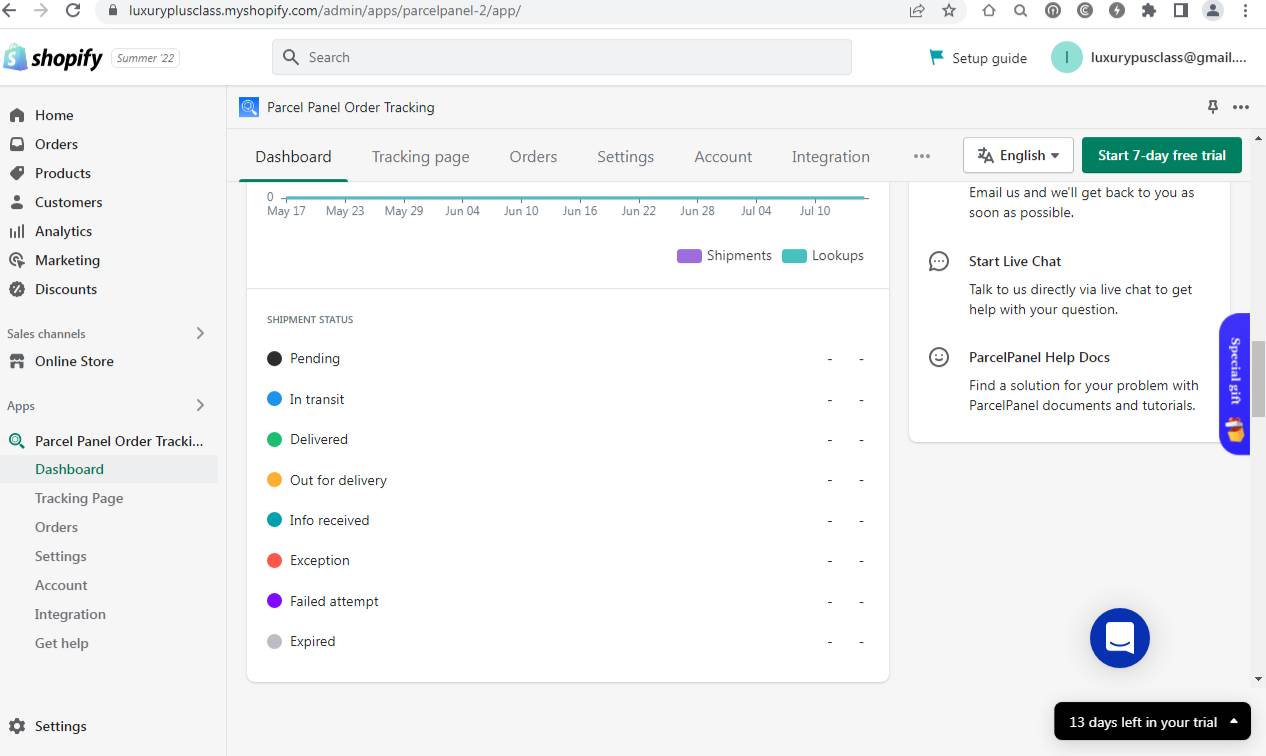Open the browser three-dot menu

tap(1245, 10)
